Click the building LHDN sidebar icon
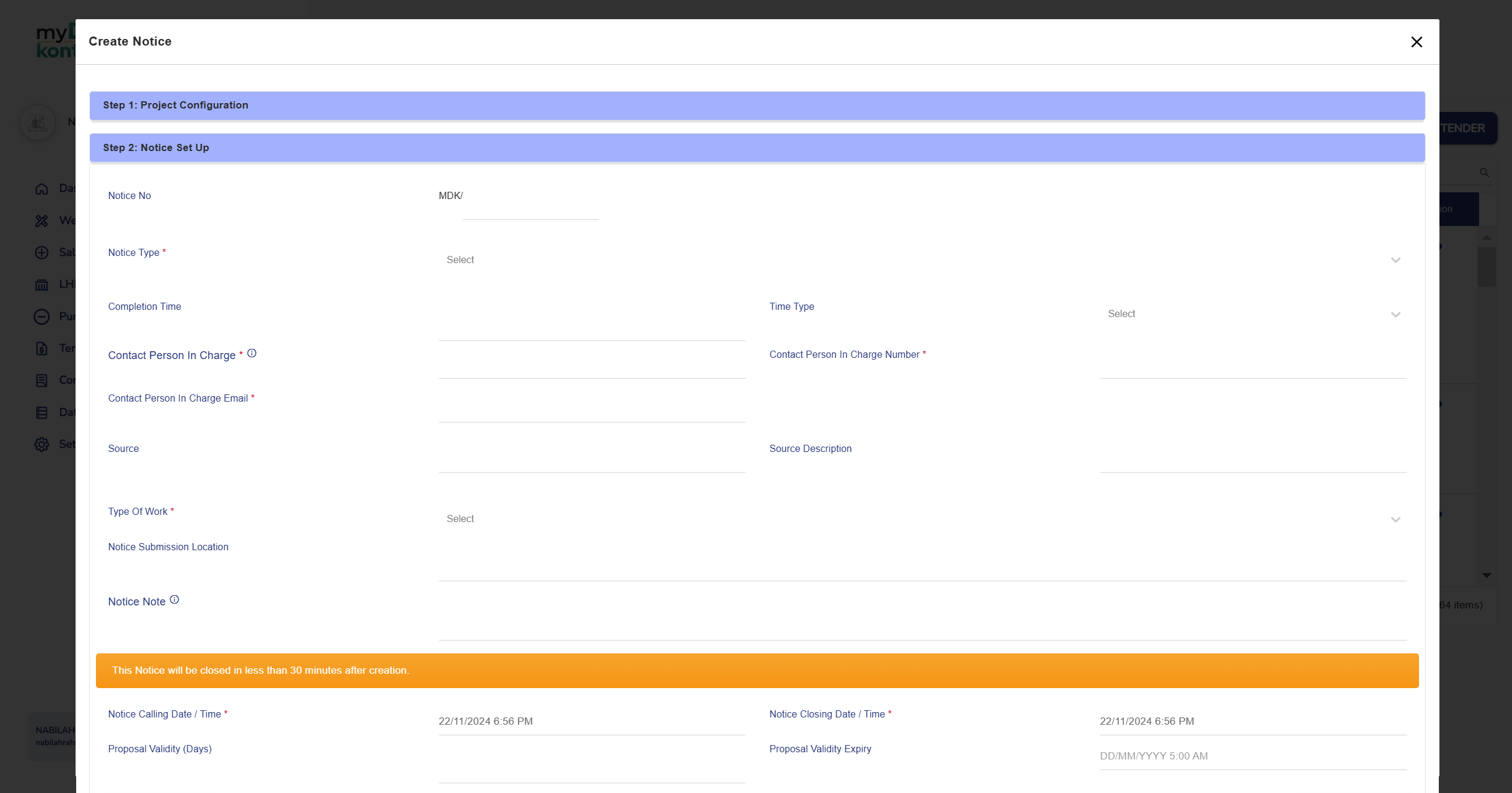The image size is (1512, 793). pos(41,285)
